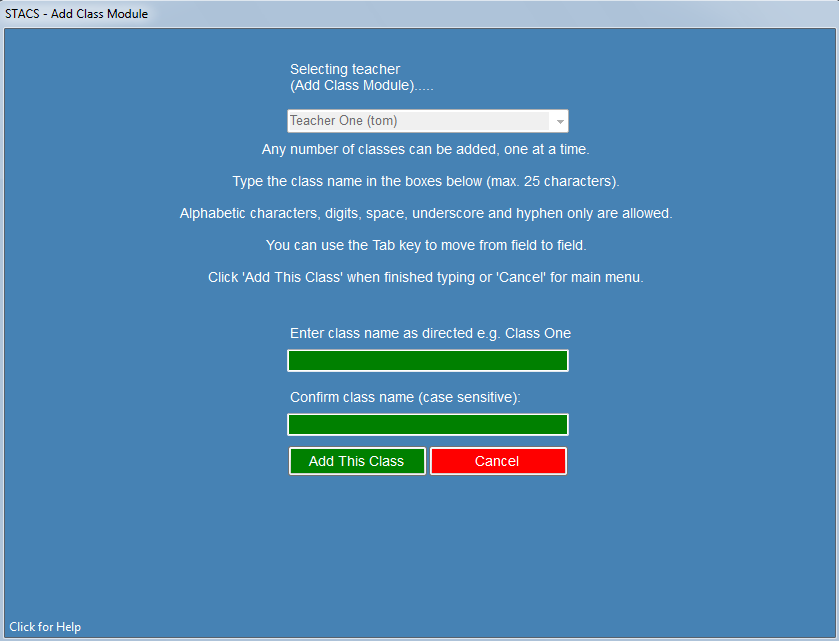Click the second green input under Confirm class name
This screenshot has width=839, height=641.
[x=427, y=424]
